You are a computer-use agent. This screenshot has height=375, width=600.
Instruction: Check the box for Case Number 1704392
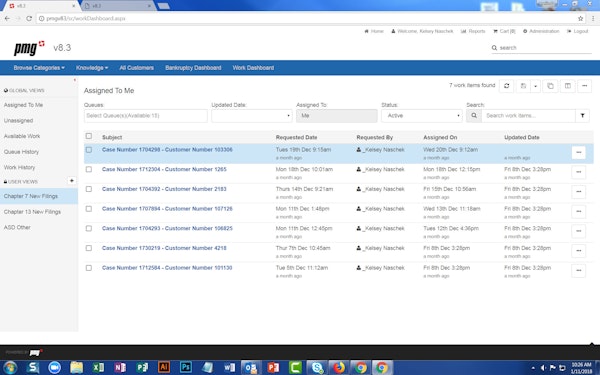pos(89,189)
